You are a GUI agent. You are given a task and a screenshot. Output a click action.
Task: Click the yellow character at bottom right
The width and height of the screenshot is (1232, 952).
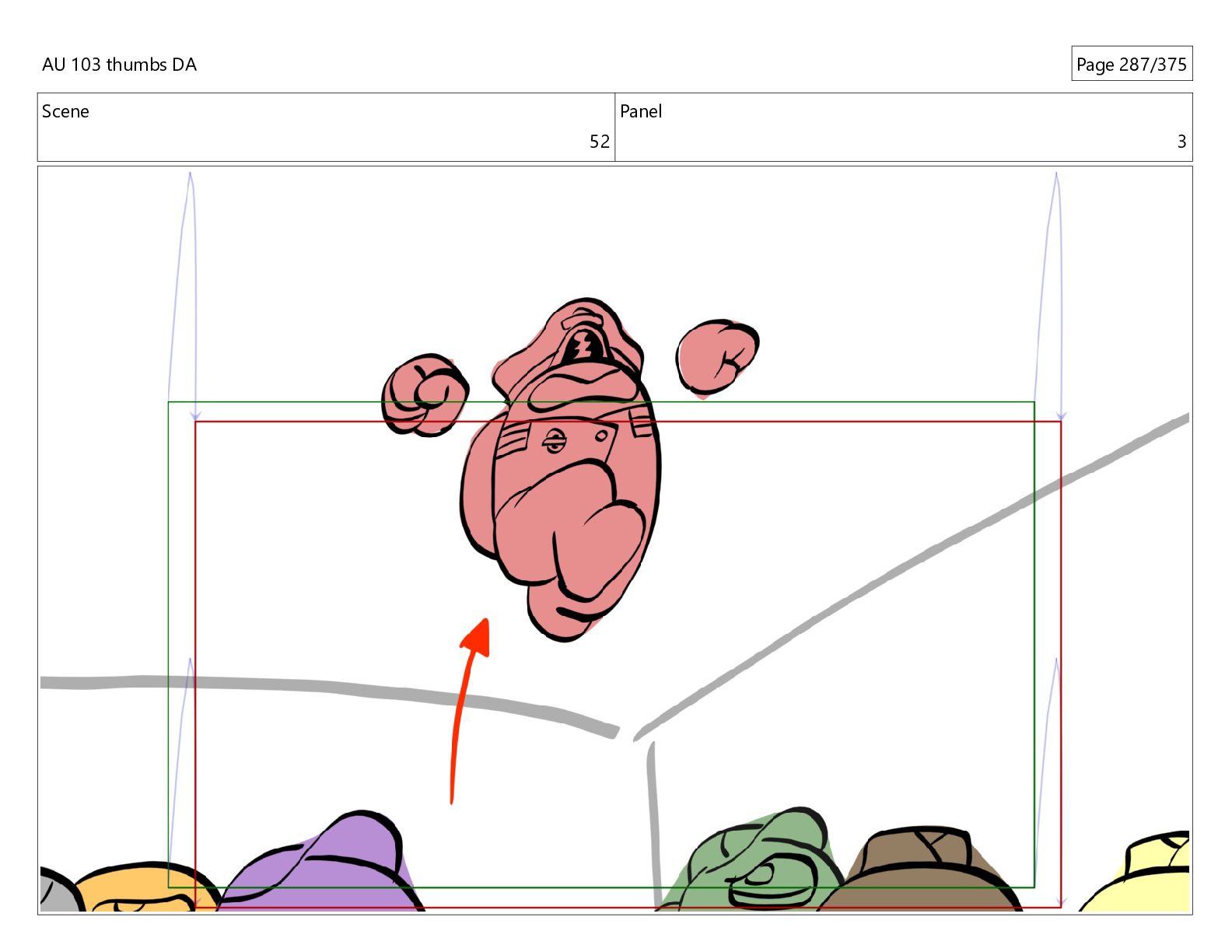[1151, 871]
